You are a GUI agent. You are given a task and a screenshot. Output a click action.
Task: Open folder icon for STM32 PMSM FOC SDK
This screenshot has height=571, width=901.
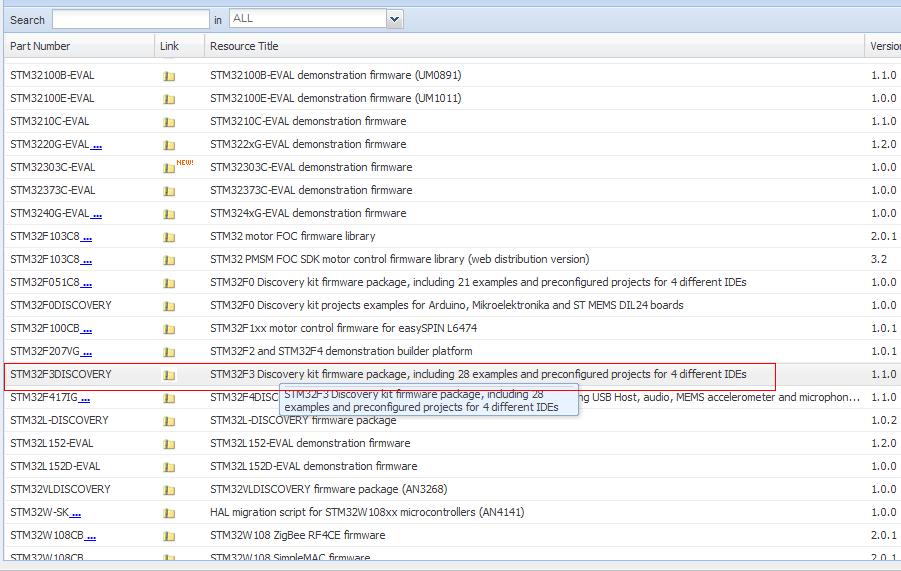tap(169, 260)
